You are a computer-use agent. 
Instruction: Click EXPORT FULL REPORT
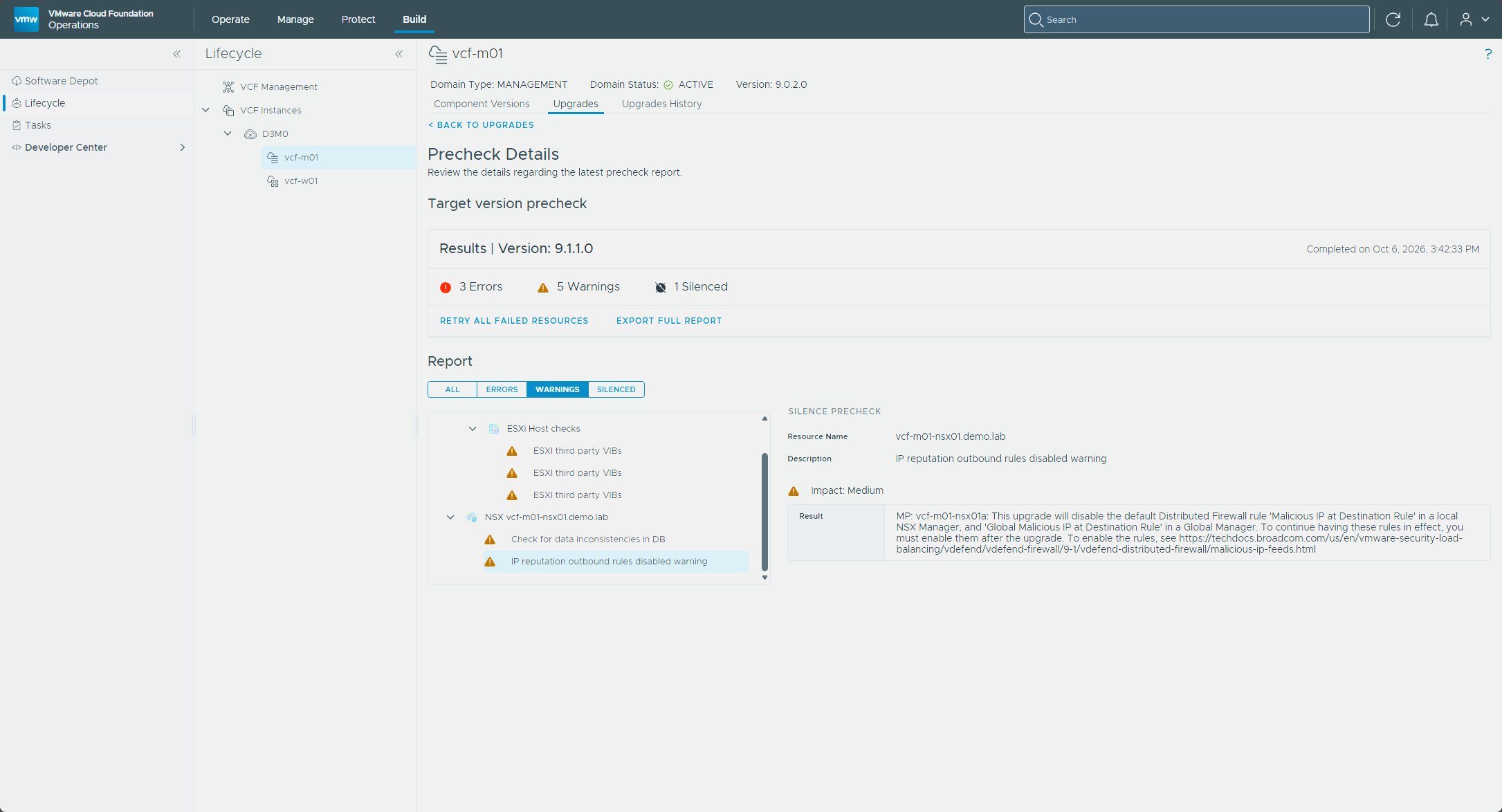tap(669, 321)
